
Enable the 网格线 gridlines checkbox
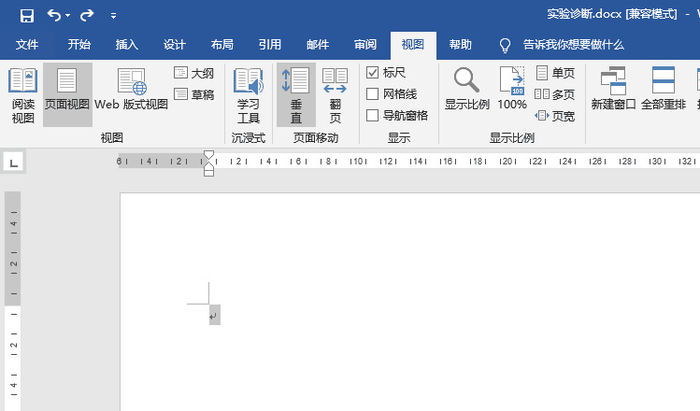(372, 94)
